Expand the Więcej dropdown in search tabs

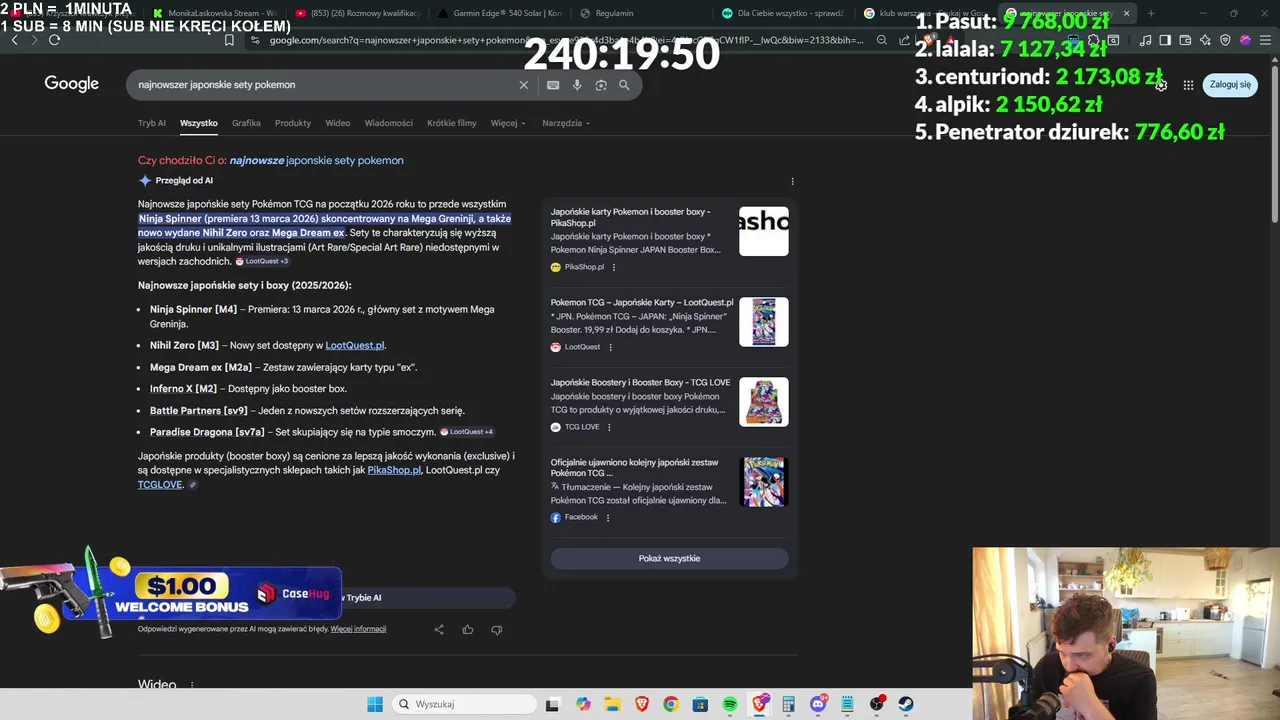[x=508, y=123]
